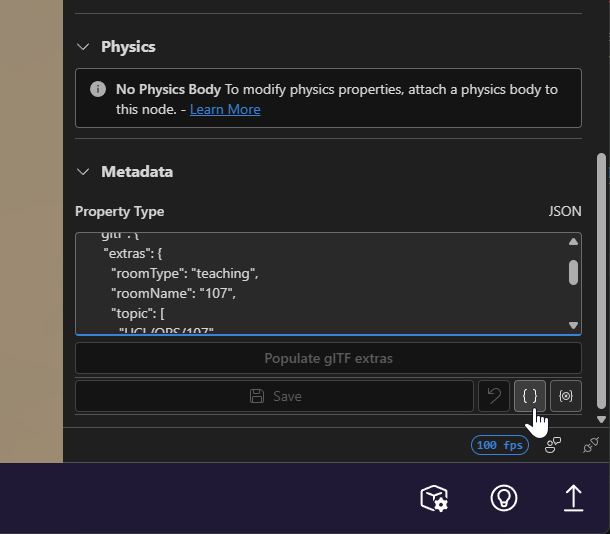This screenshot has width=610, height=534.
Task: Click the curly braces format JSON icon
Action: pos(529,396)
